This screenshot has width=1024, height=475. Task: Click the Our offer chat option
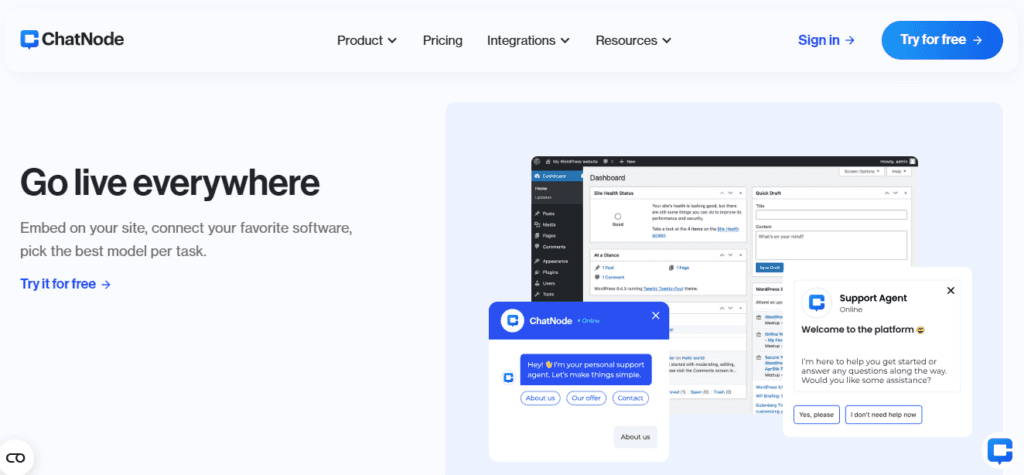[x=586, y=398]
